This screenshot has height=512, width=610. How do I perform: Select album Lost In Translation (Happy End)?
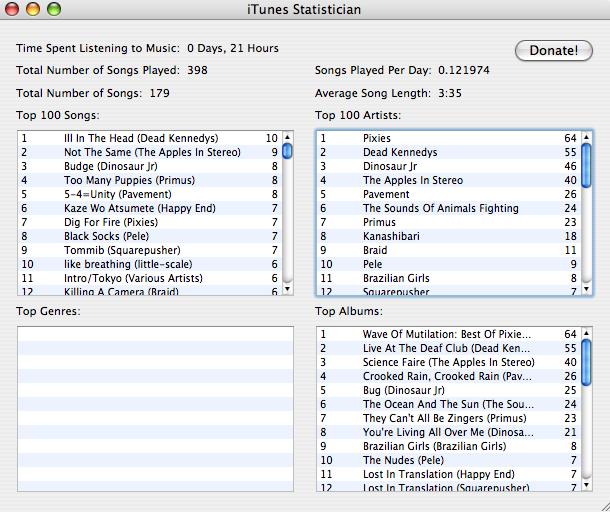tap(449, 474)
